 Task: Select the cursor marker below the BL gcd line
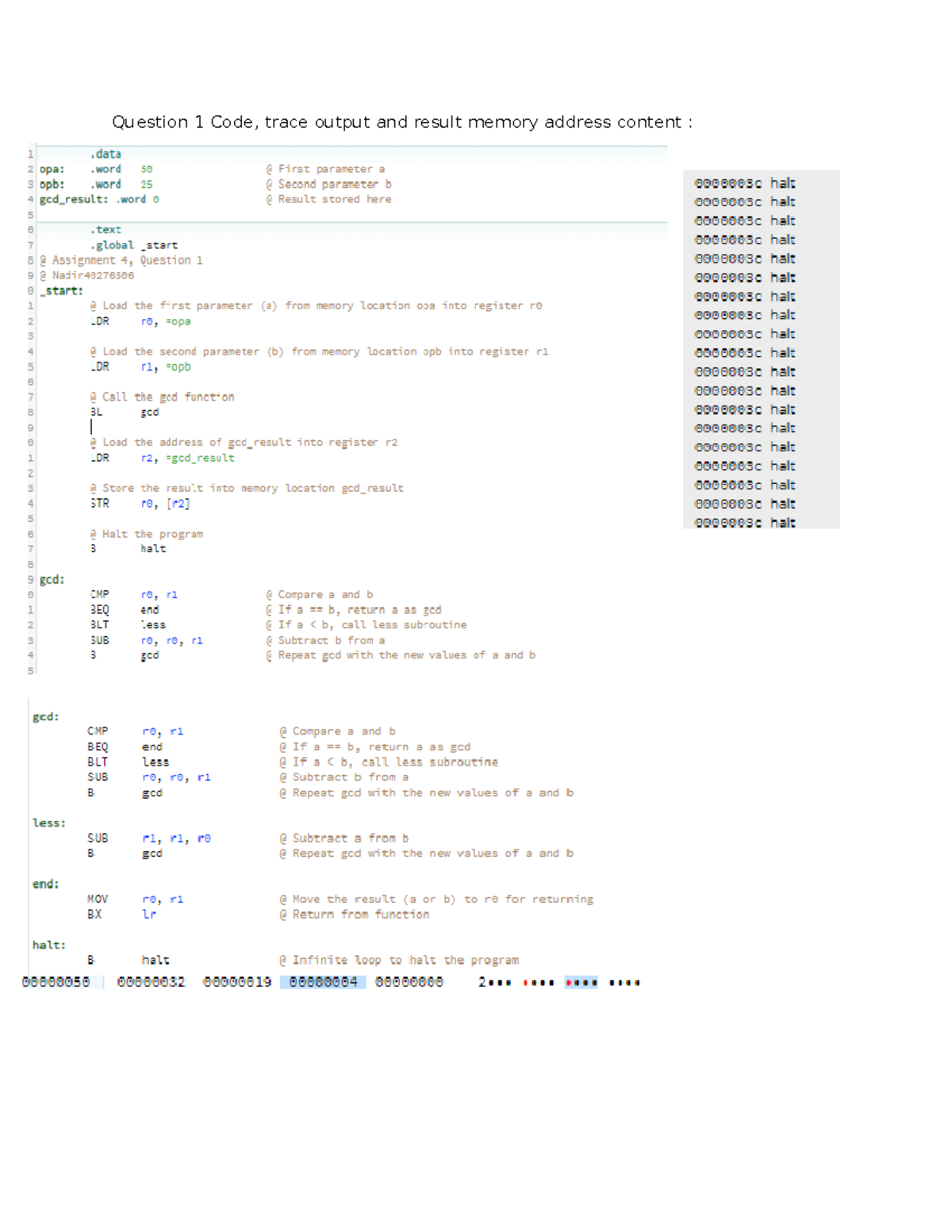93,427
